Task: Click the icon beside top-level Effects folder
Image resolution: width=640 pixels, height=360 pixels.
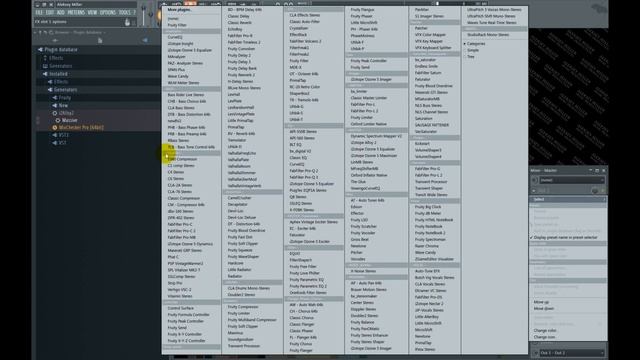Action: (45, 58)
